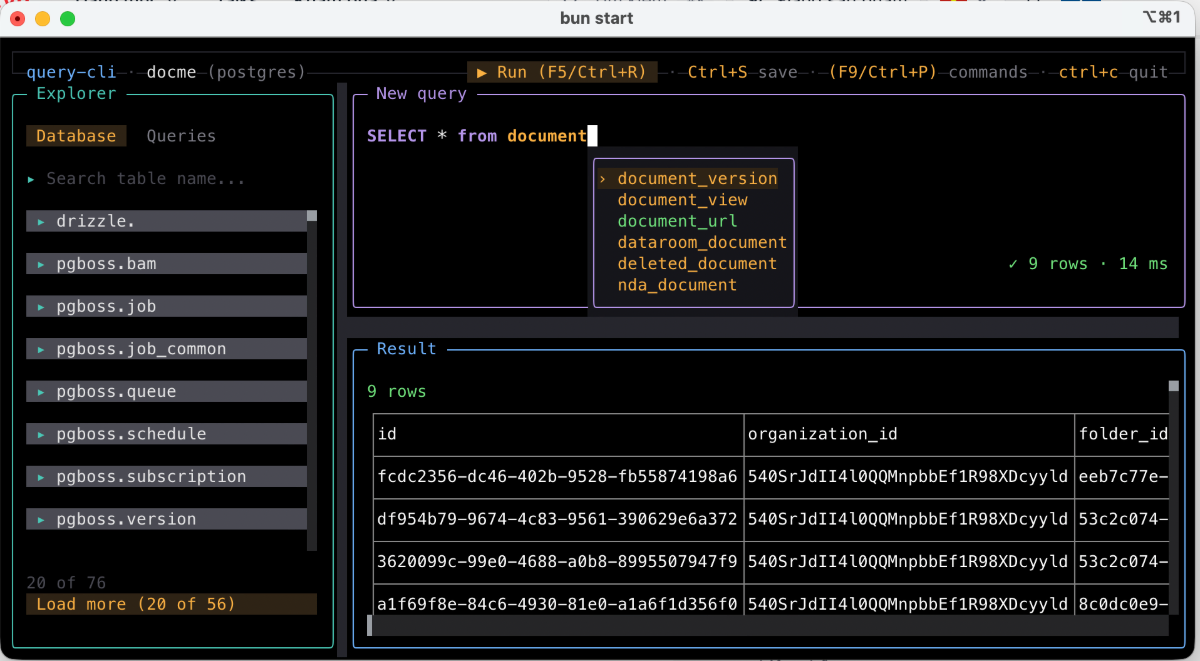Select the pgboss.subscription table name
Image resolution: width=1200 pixels, height=661 pixels.
pyautogui.click(x=151, y=476)
